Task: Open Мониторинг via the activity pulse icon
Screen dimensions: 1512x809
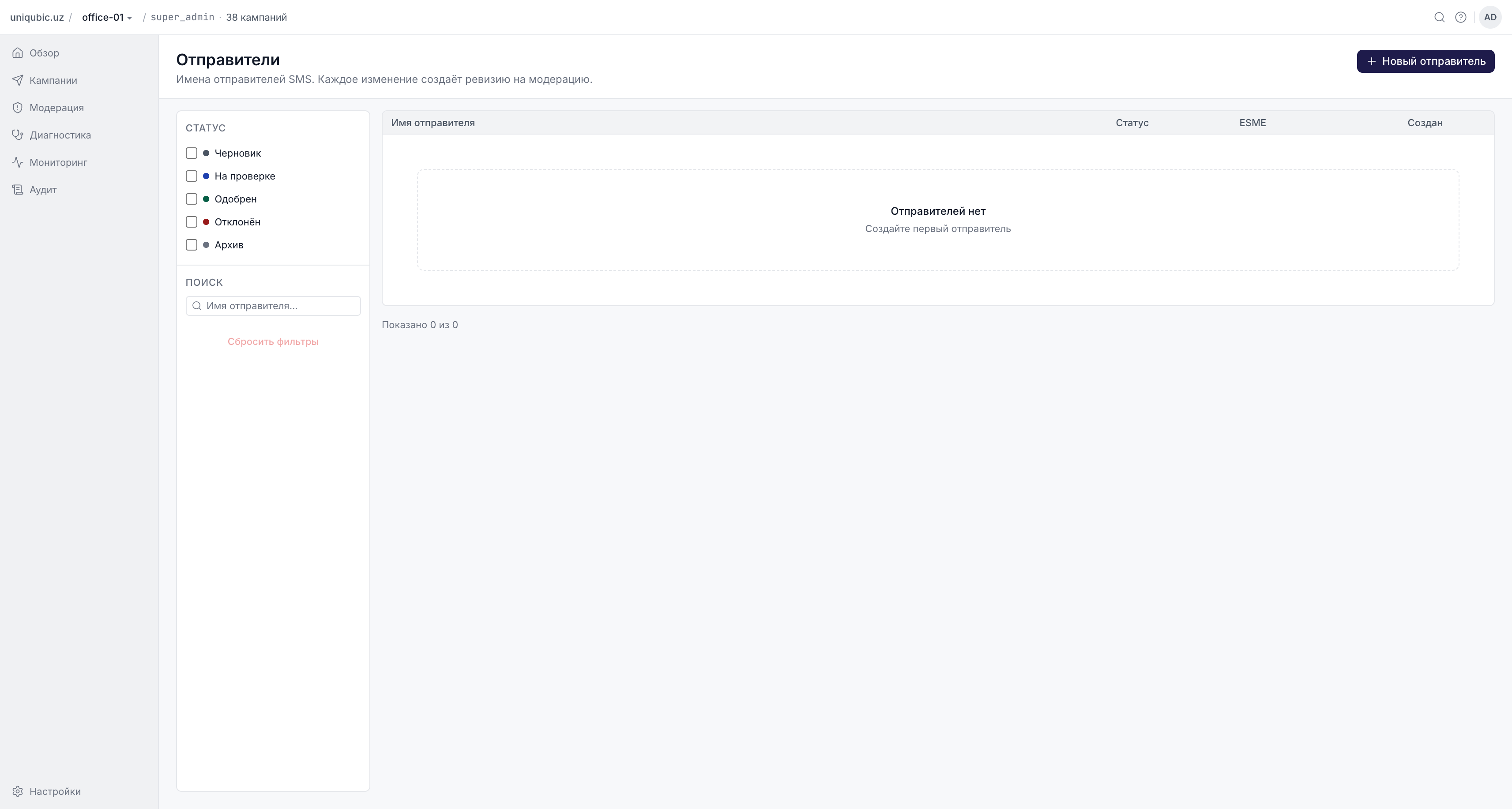Action: pyautogui.click(x=18, y=162)
